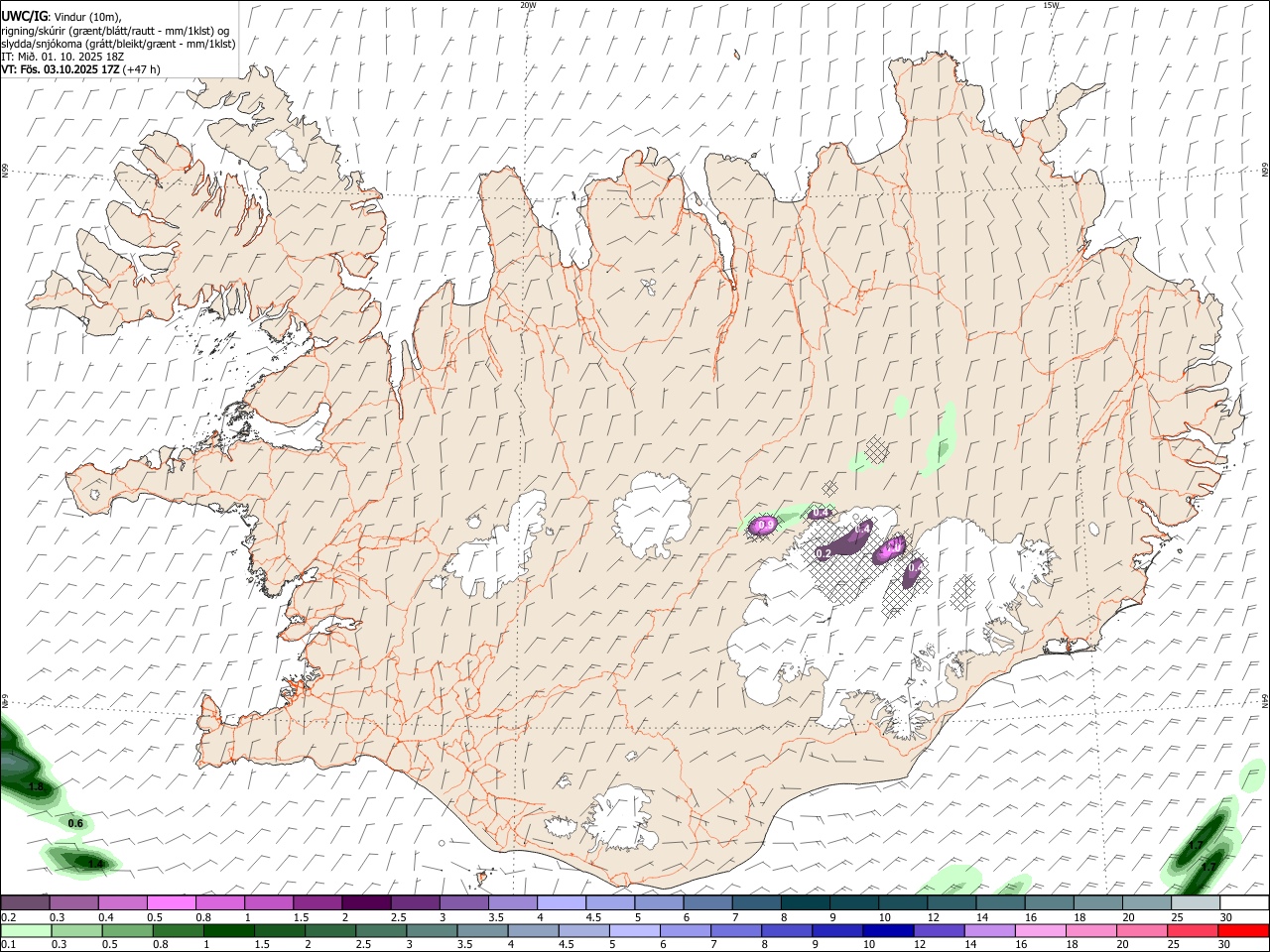Select the darkest purple upper swatch between 2 and 2.5
Image resolution: width=1270 pixels, height=952 pixels.
365,902
